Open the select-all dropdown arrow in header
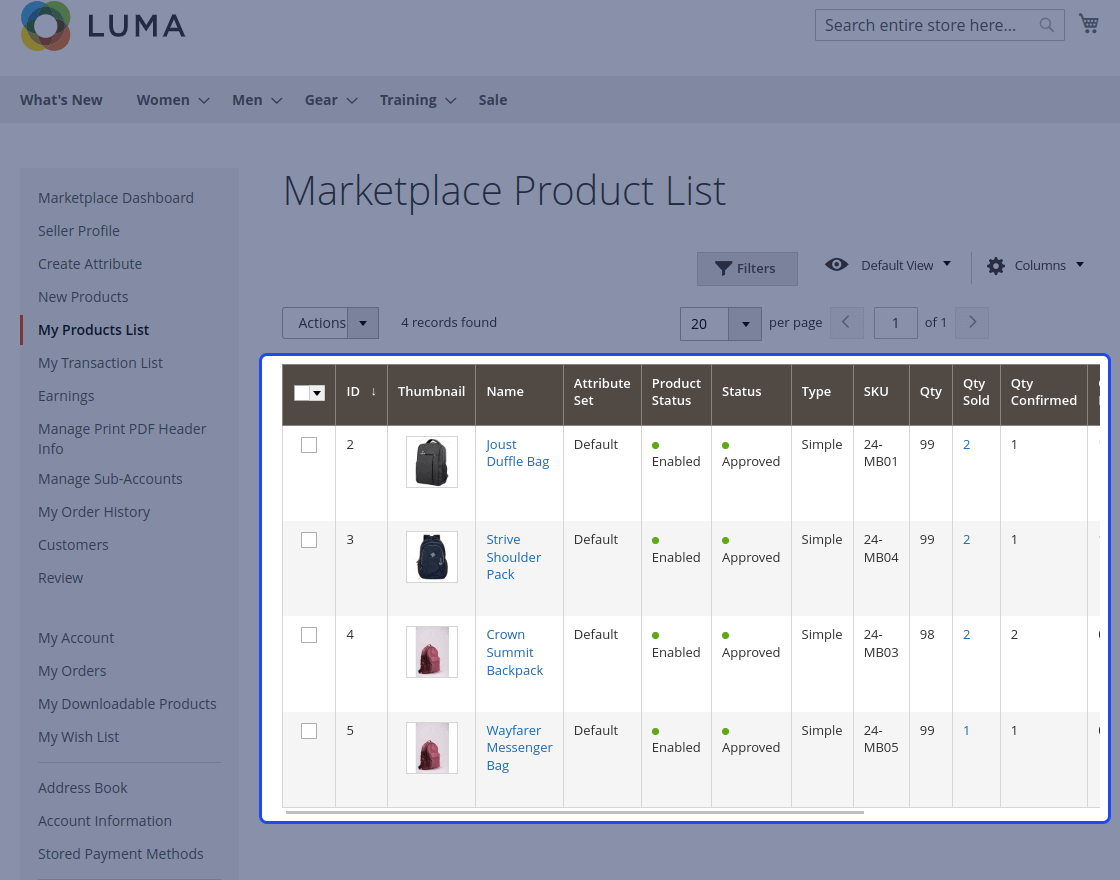Image resolution: width=1120 pixels, height=880 pixels. click(x=317, y=393)
